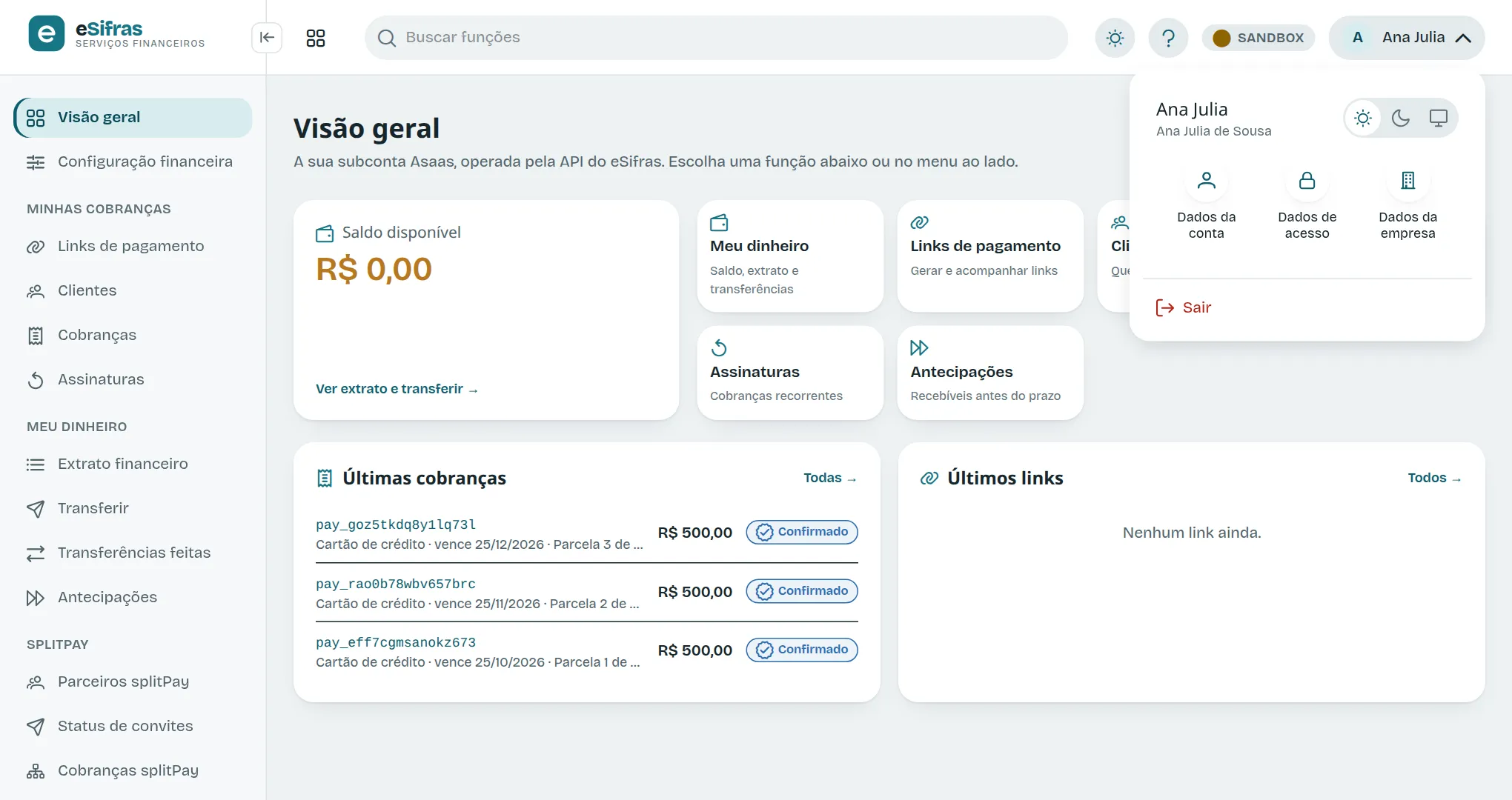Click Confirmado badge for parcela 3
Screen dimensions: 1512x800
pos(802,532)
